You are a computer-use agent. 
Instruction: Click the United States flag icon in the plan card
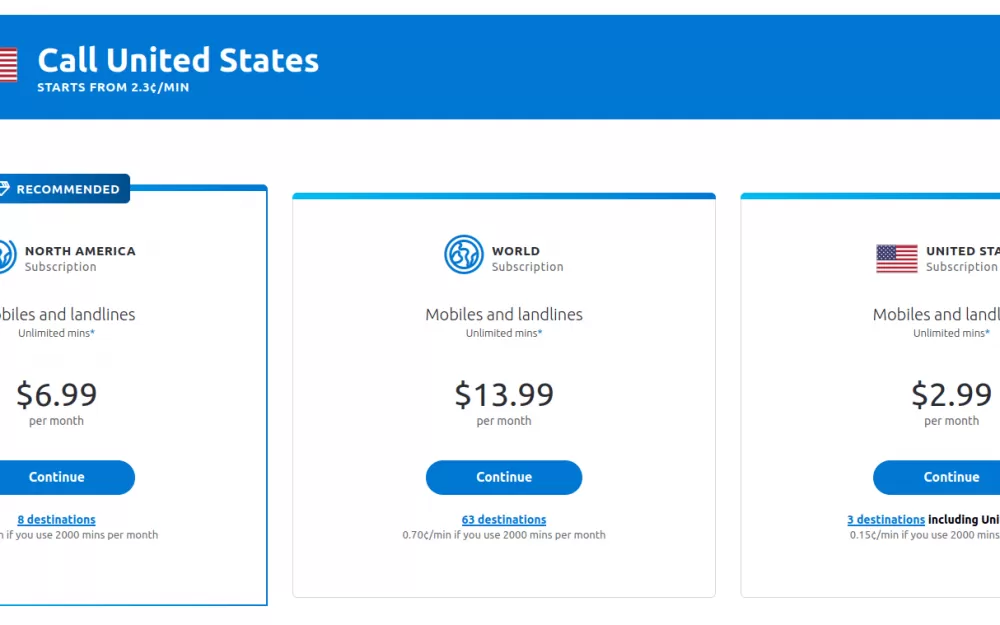tap(897, 258)
